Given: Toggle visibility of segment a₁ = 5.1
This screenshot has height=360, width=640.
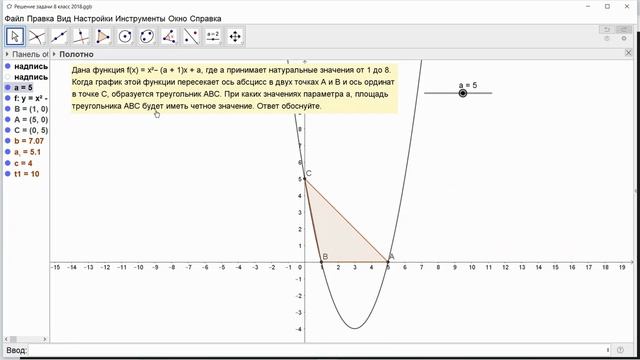Looking at the screenshot, I should [x=8, y=152].
